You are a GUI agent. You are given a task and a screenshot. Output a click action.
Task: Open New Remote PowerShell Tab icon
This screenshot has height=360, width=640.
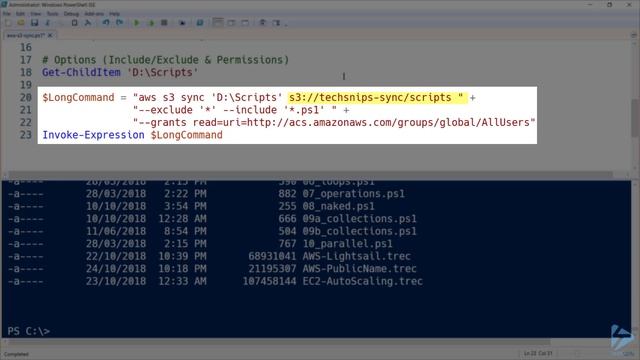[182, 23]
